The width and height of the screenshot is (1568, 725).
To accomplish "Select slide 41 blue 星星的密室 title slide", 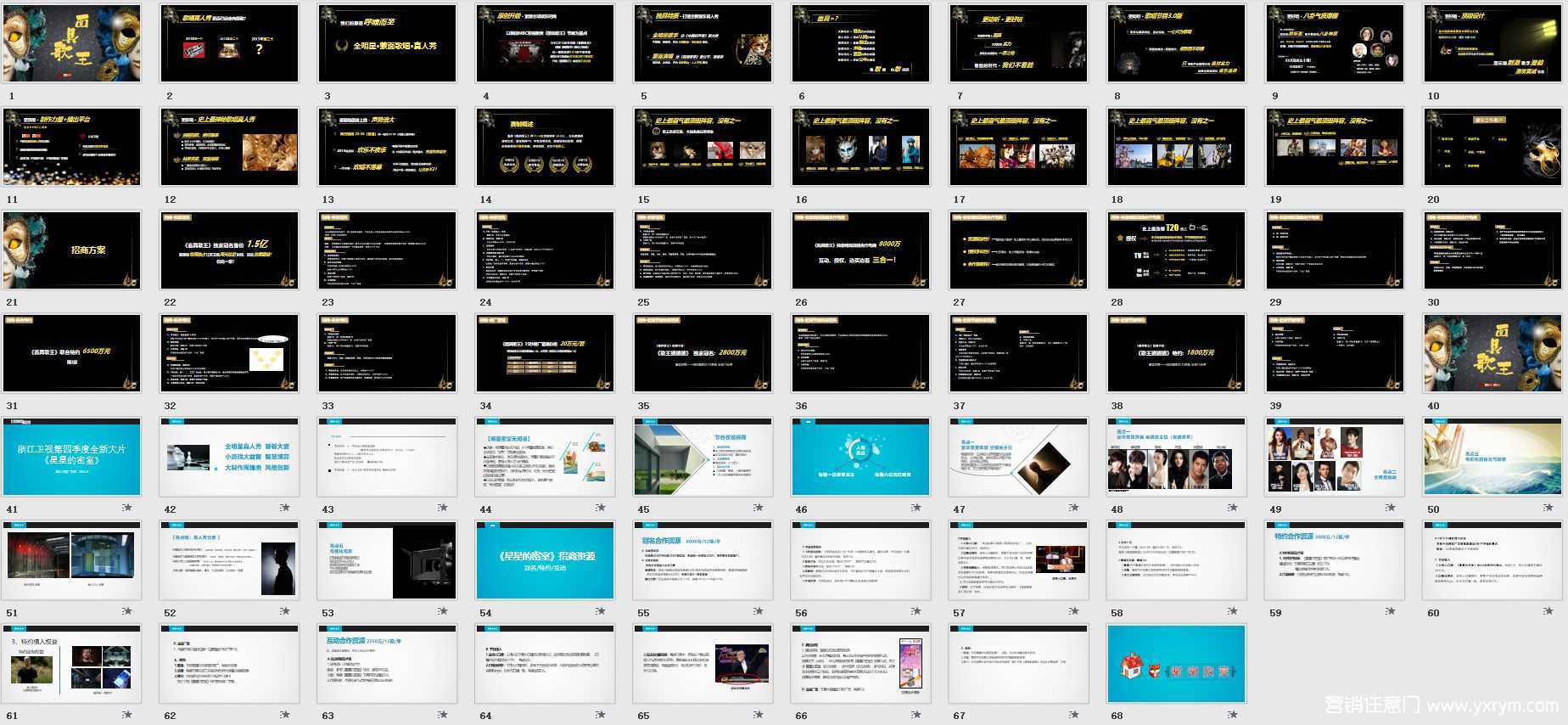I will 71,457.
